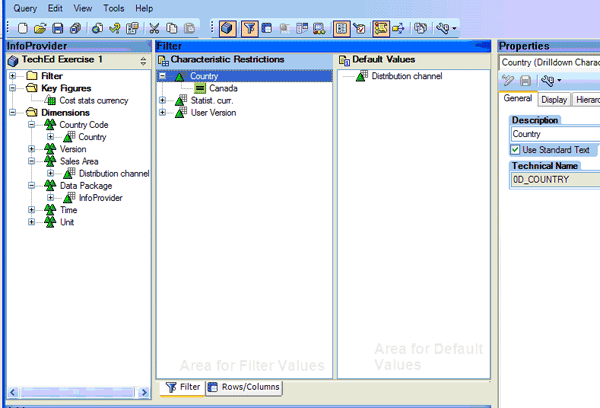This screenshot has width=600, height=408.
Task: Collapse the Sales Area dimension
Action: pos(31,161)
